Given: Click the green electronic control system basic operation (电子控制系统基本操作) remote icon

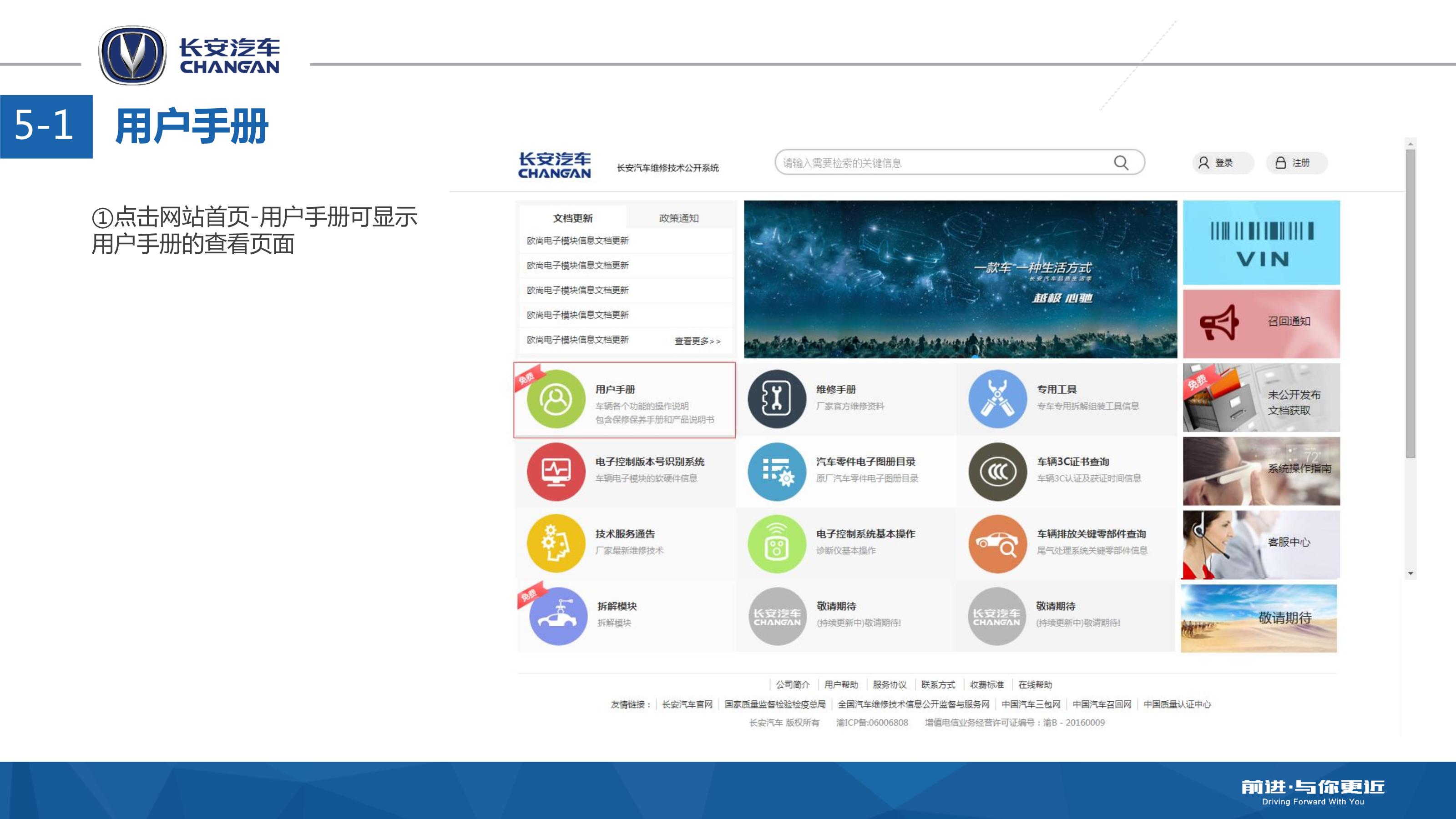Looking at the screenshot, I should [777, 543].
